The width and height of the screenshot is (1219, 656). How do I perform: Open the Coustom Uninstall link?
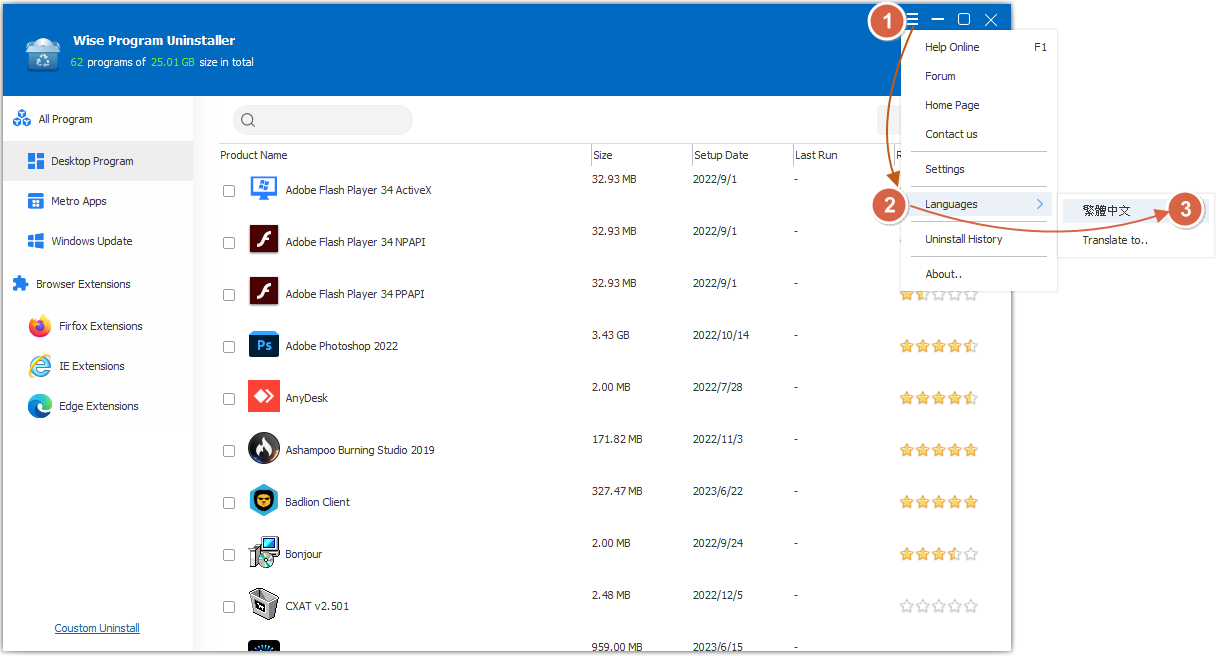(97, 628)
